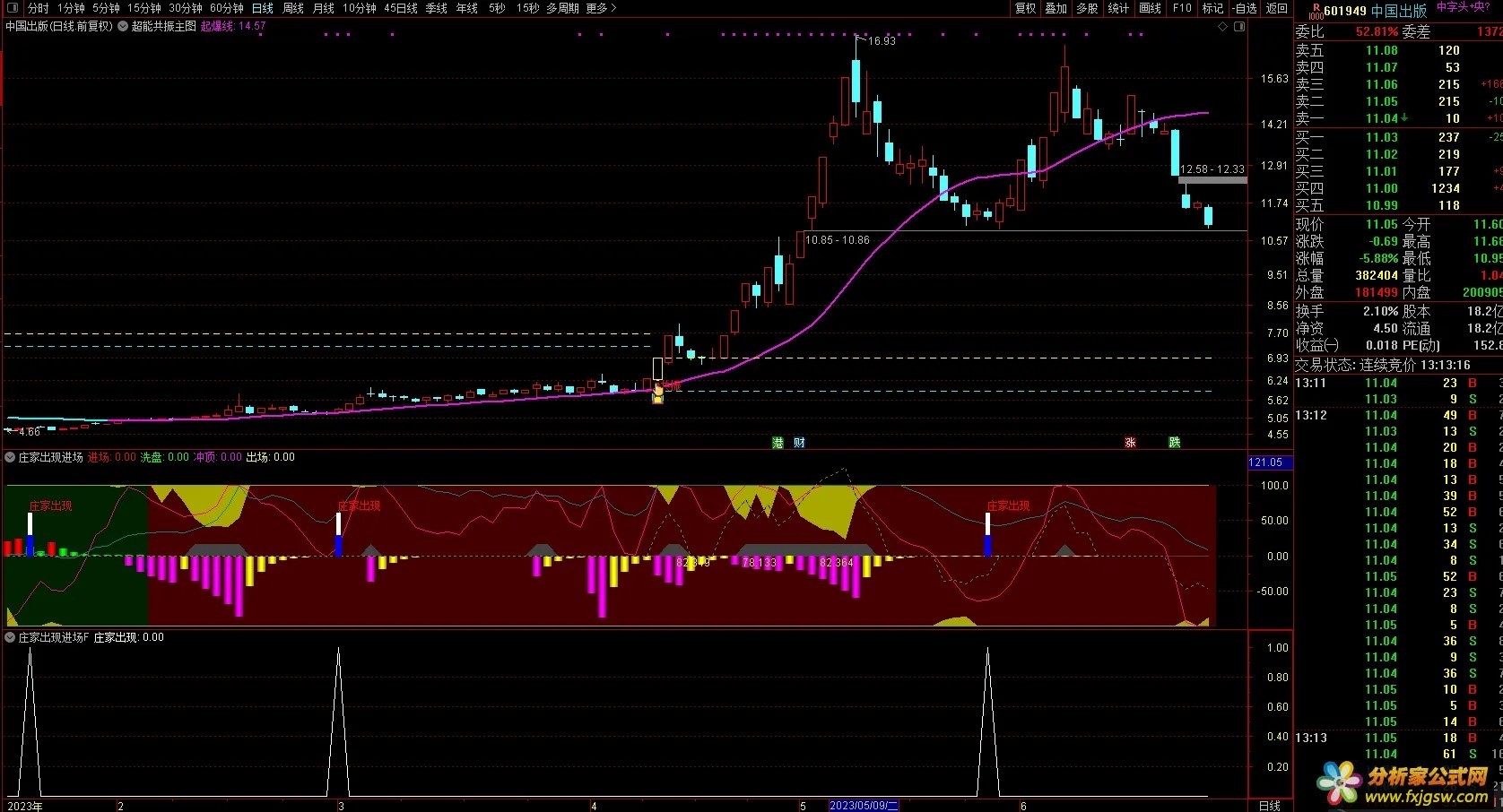Switch to 分时 intraday chart
The width and height of the screenshot is (1503, 812).
tap(38, 8)
